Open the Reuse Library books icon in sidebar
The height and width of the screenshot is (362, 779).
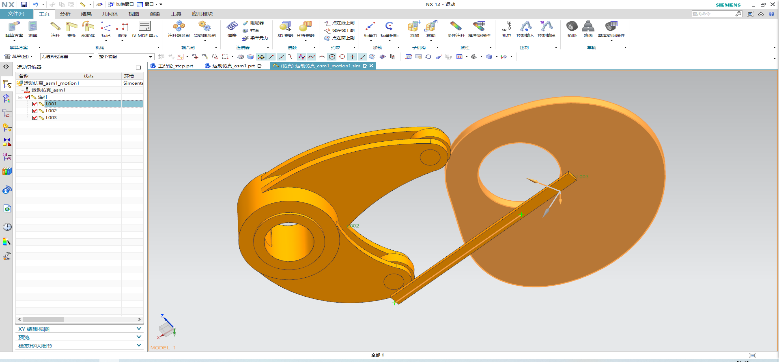tap(7, 171)
